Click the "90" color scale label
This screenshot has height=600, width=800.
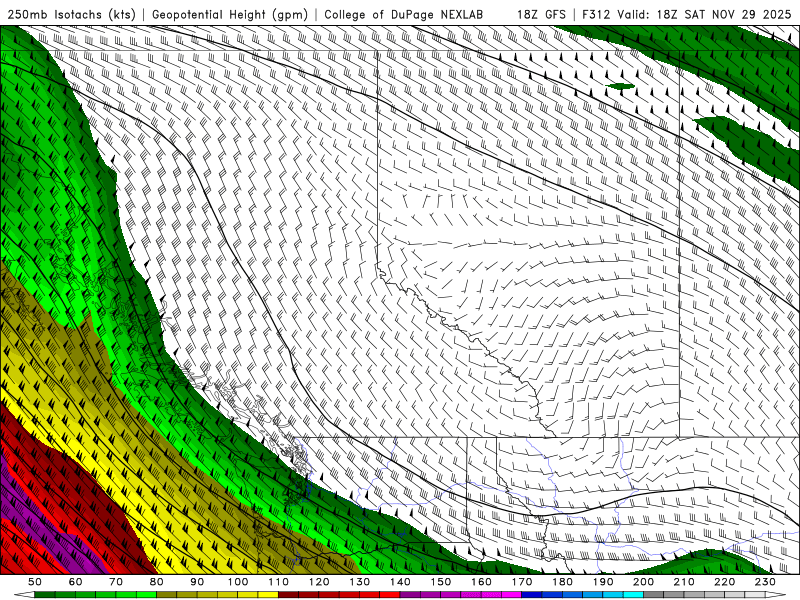click(197, 582)
